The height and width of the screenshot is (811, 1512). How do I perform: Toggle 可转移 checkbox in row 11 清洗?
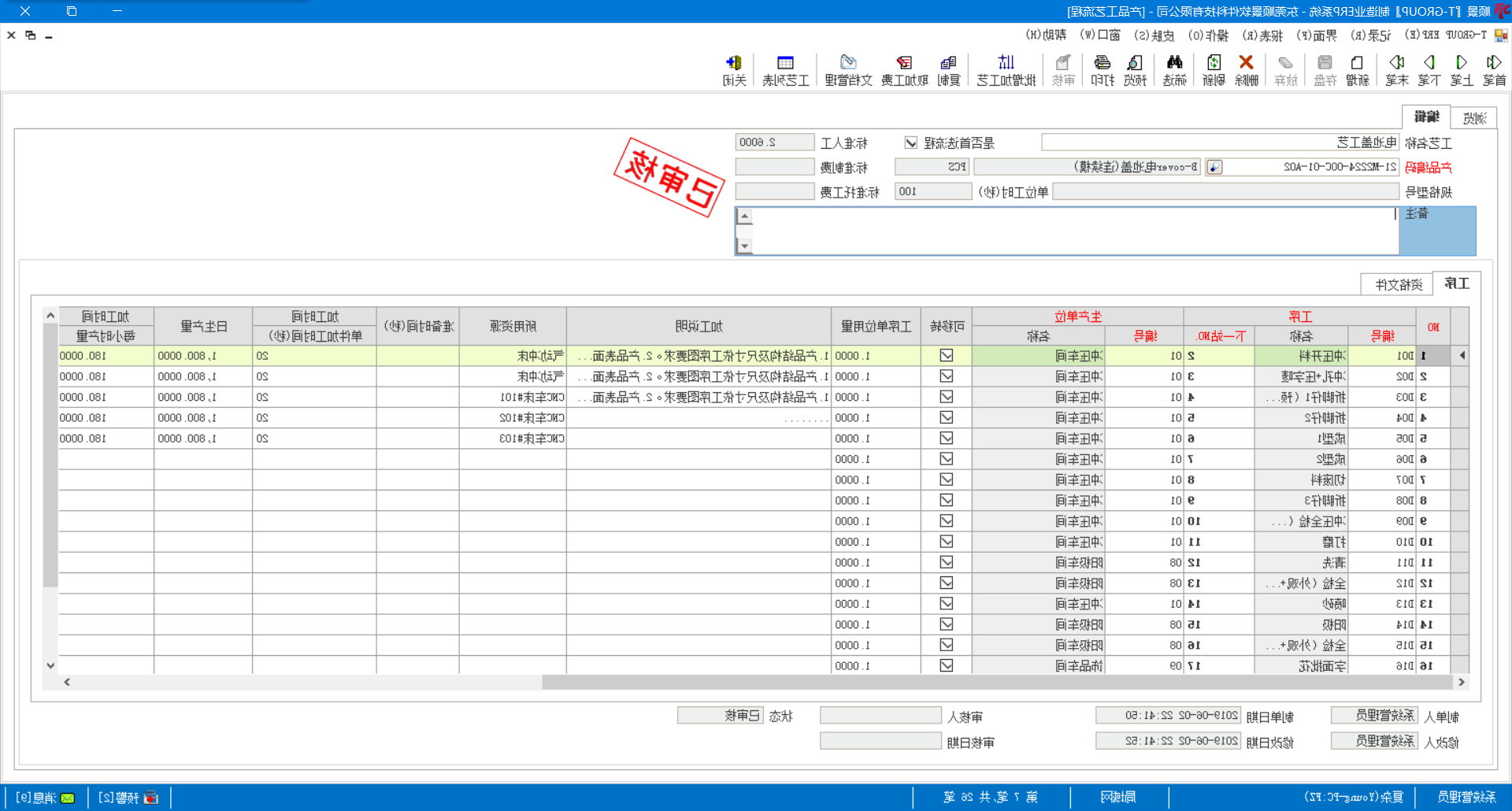click(x=947, y=562)
